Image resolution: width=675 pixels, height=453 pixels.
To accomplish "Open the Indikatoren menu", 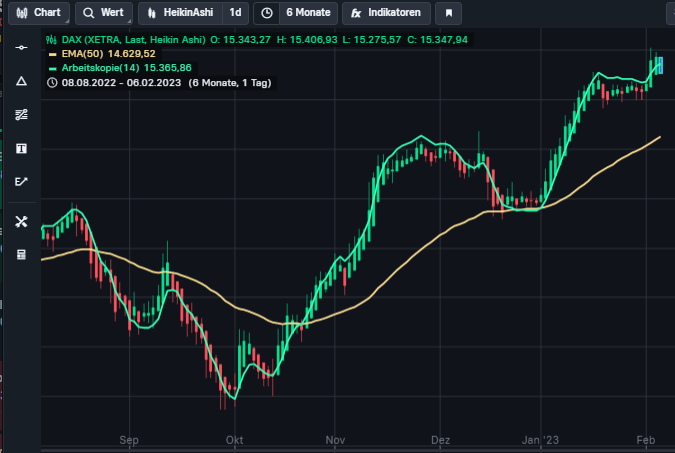I will click(386, 13).
